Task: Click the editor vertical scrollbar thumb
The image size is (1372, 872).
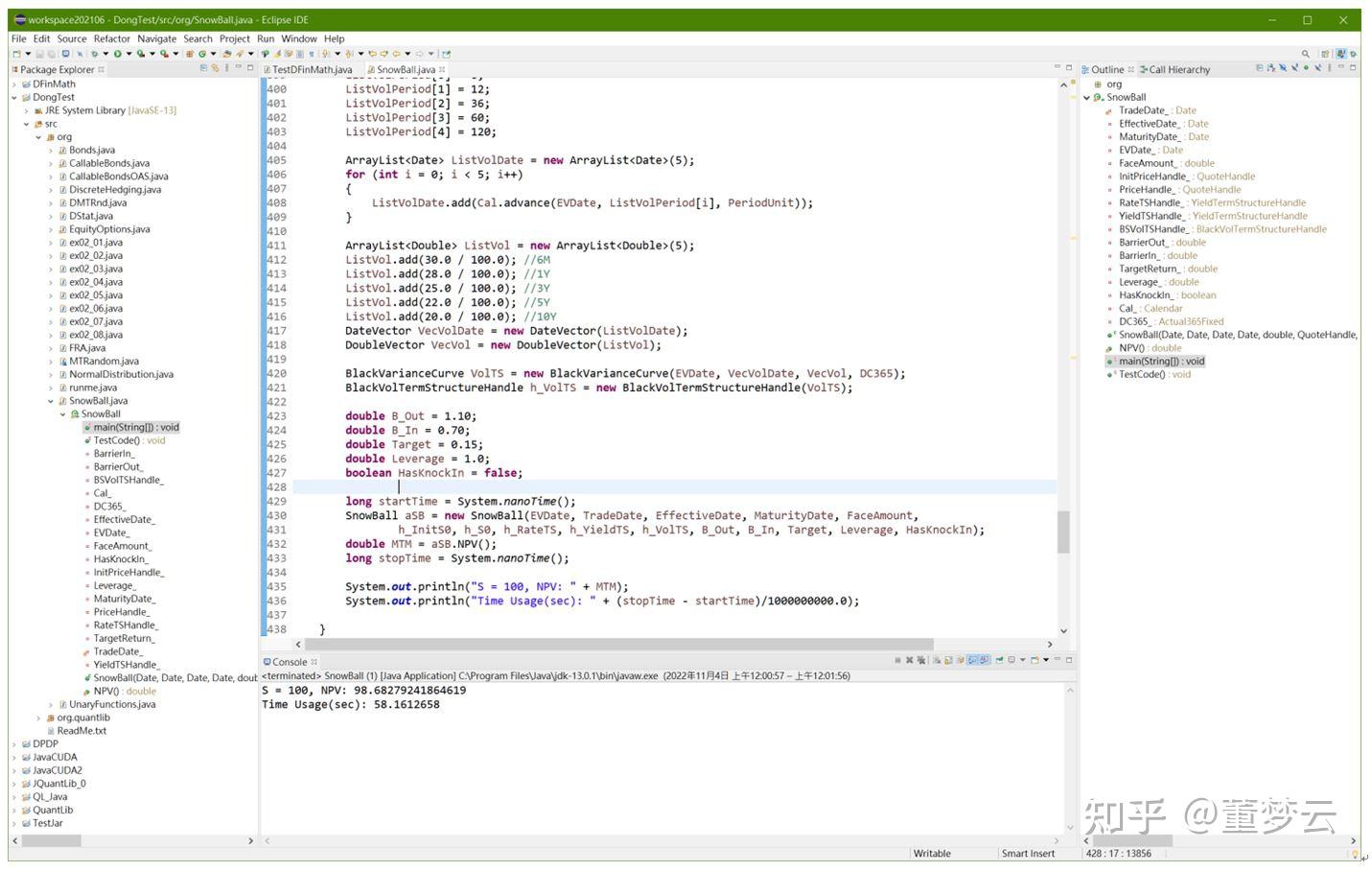Action: (x=1062, y=531)
